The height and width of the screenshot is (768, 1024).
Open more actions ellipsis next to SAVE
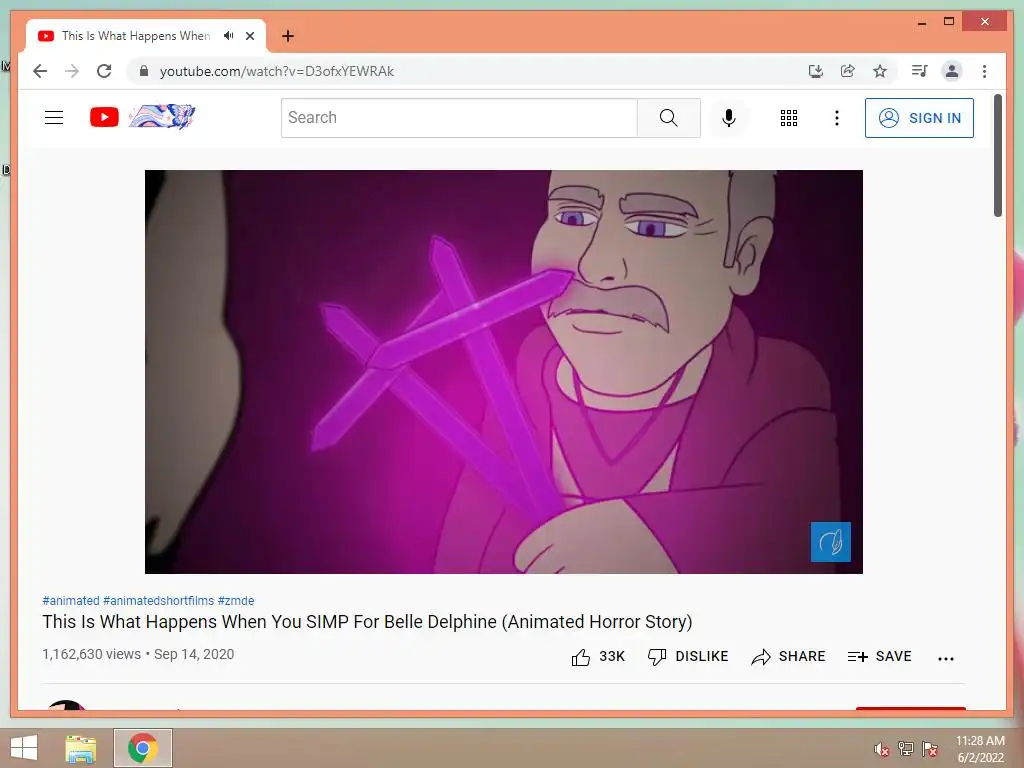click(946, 658)
